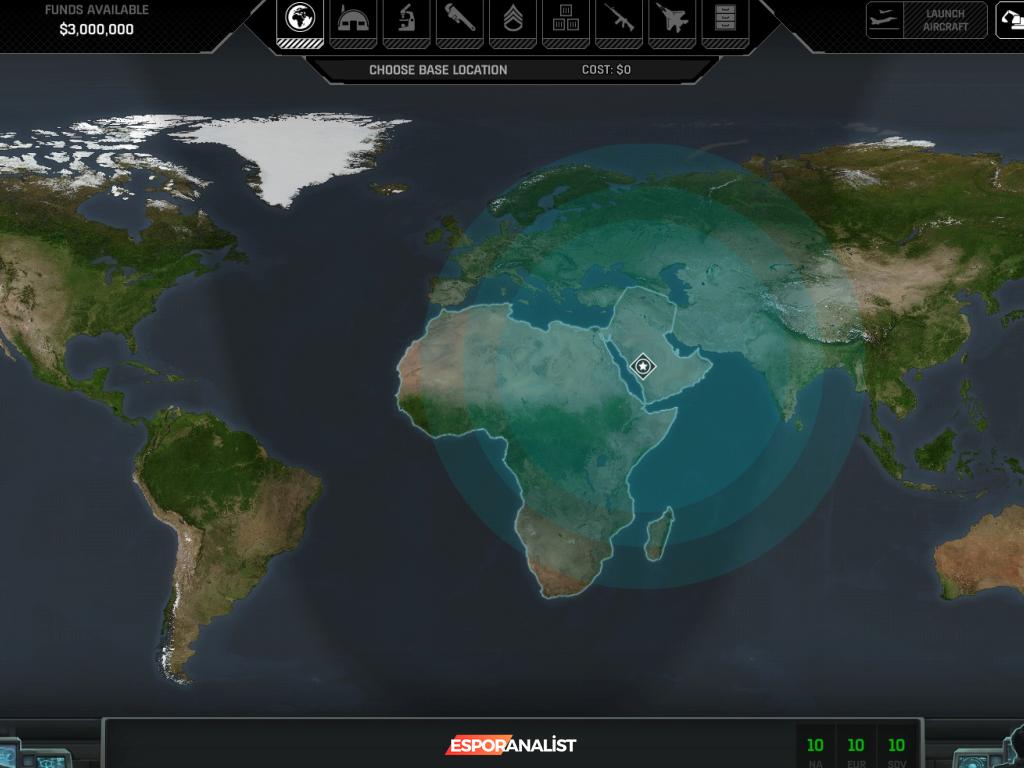Click the base marker on Saudi Arabia
The height and width of the screenshot is (768, 1024).
pyautogui.click(x=643, y=366)
